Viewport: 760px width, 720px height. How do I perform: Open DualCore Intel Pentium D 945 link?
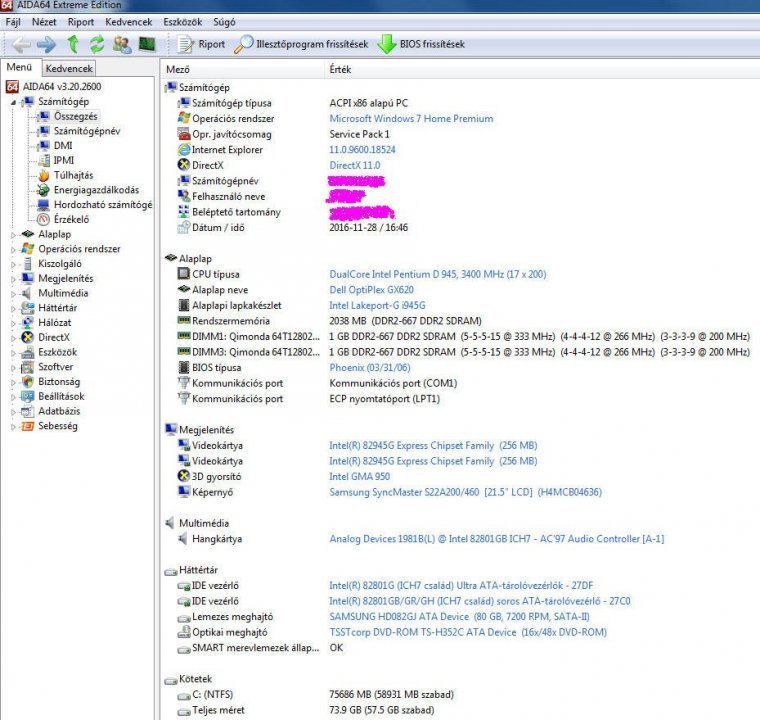(x=437, y=274)
